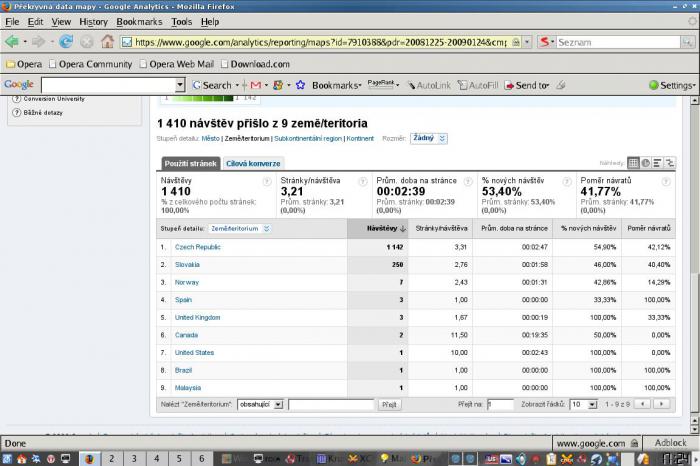Open the obsahující filter dropdown

pyautogui.click(x=260, y=404)
